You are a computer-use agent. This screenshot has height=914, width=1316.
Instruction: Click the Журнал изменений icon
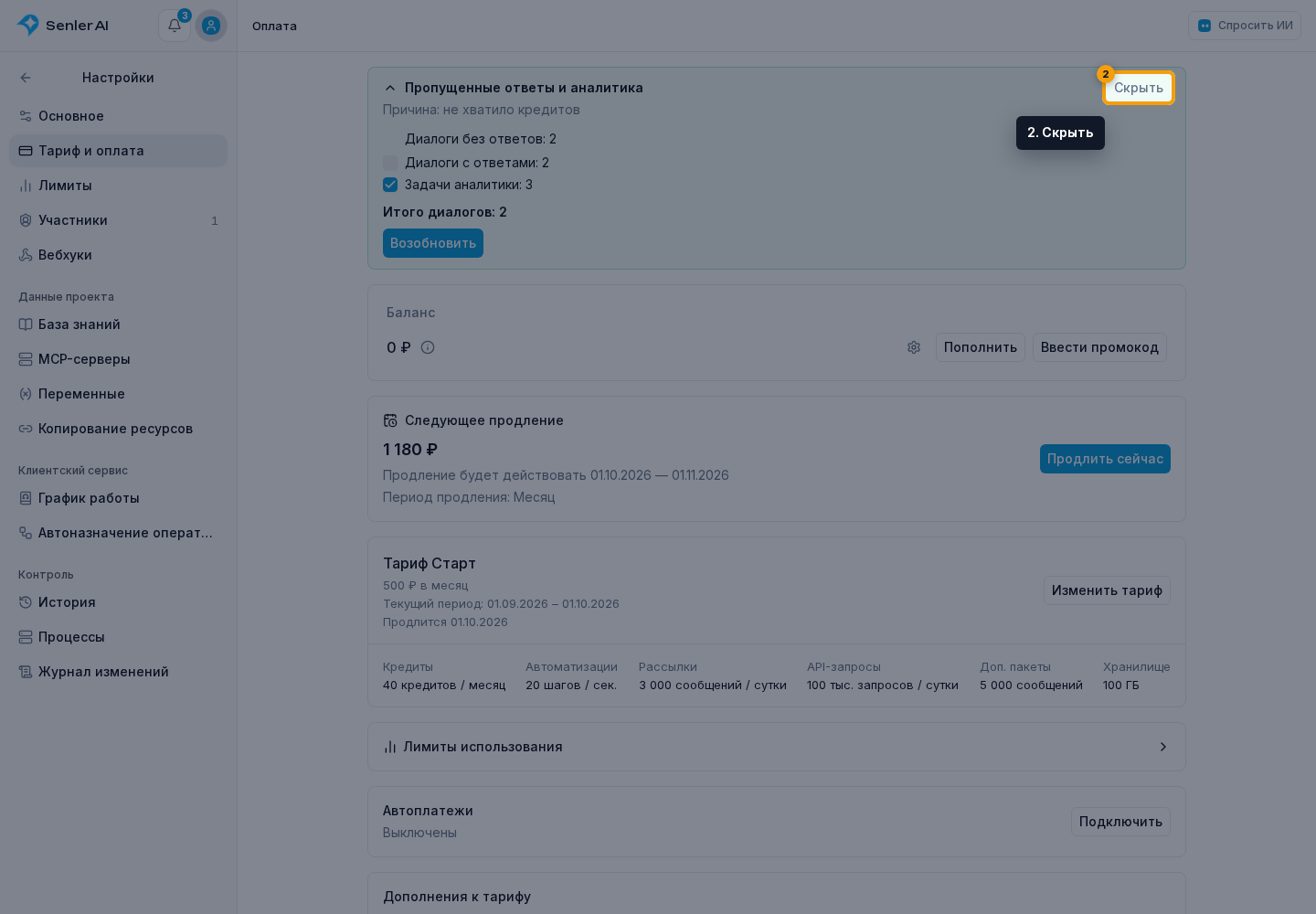click(26, 672)
